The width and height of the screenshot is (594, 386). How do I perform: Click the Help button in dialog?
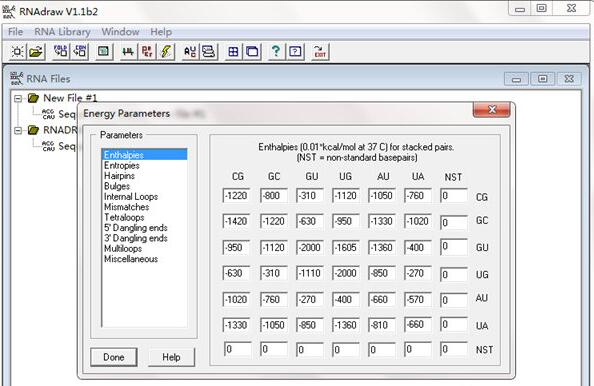171,357
